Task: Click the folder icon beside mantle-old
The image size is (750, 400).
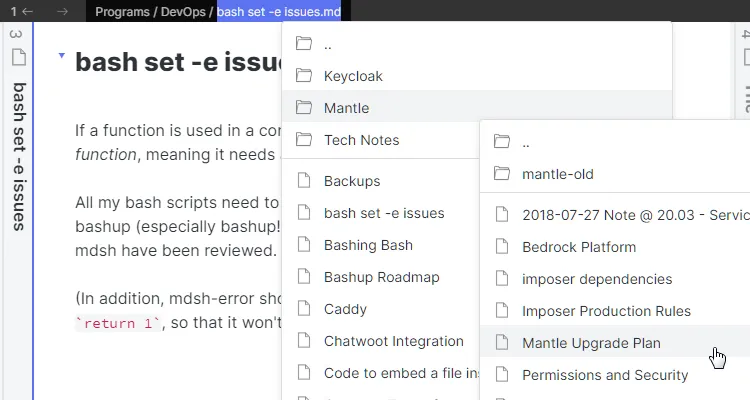Action: tap(502, 174)
